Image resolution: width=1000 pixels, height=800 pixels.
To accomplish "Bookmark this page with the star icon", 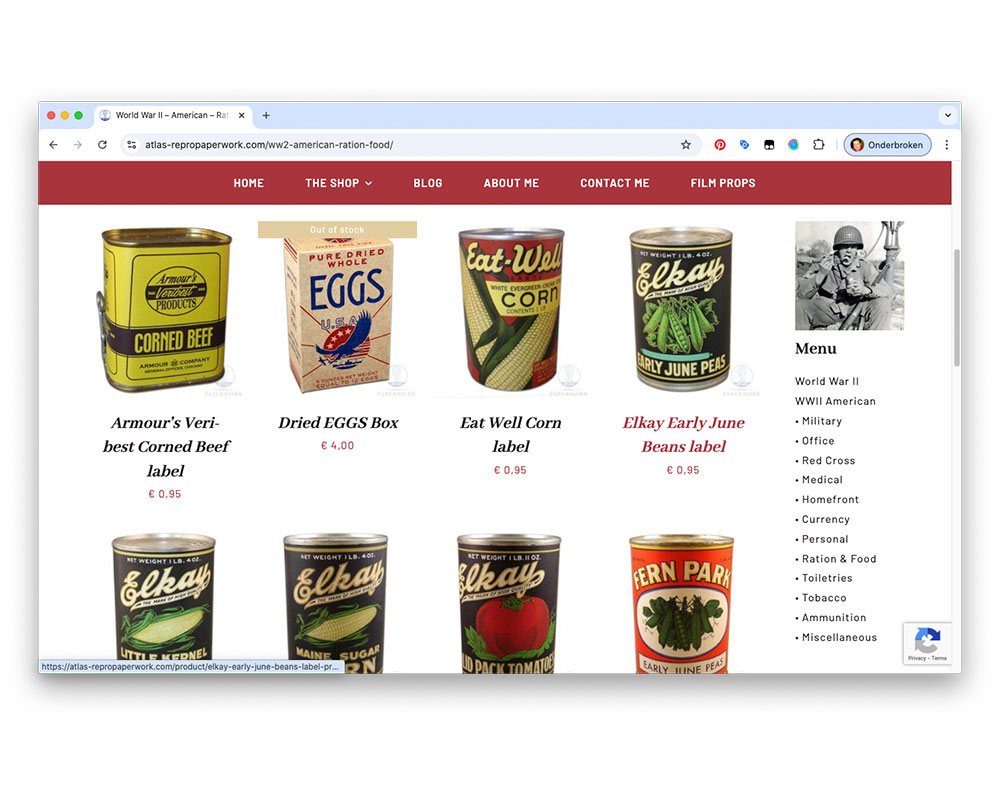I will point(686,145).
